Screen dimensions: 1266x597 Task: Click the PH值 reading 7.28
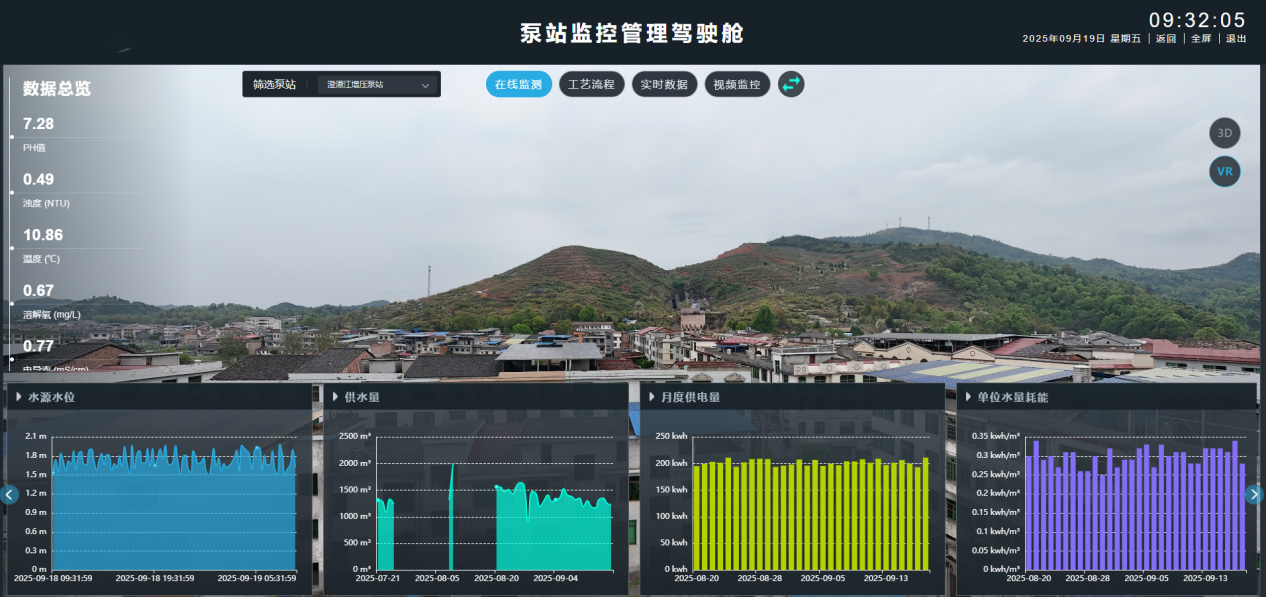pos(39,124)
